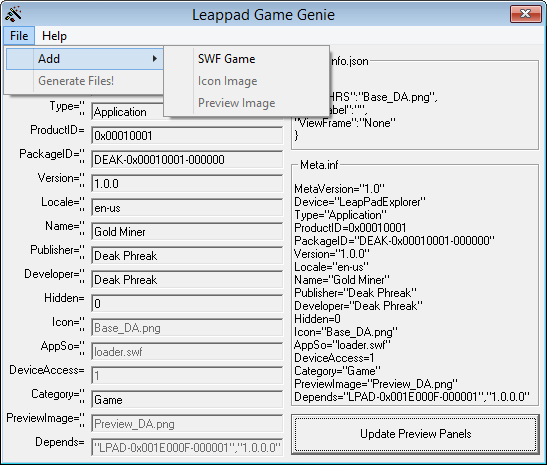Screen dimensions: 547x465
Task: Click the Leappad Game Genie wand icon
Action: [x=13, y=14]
